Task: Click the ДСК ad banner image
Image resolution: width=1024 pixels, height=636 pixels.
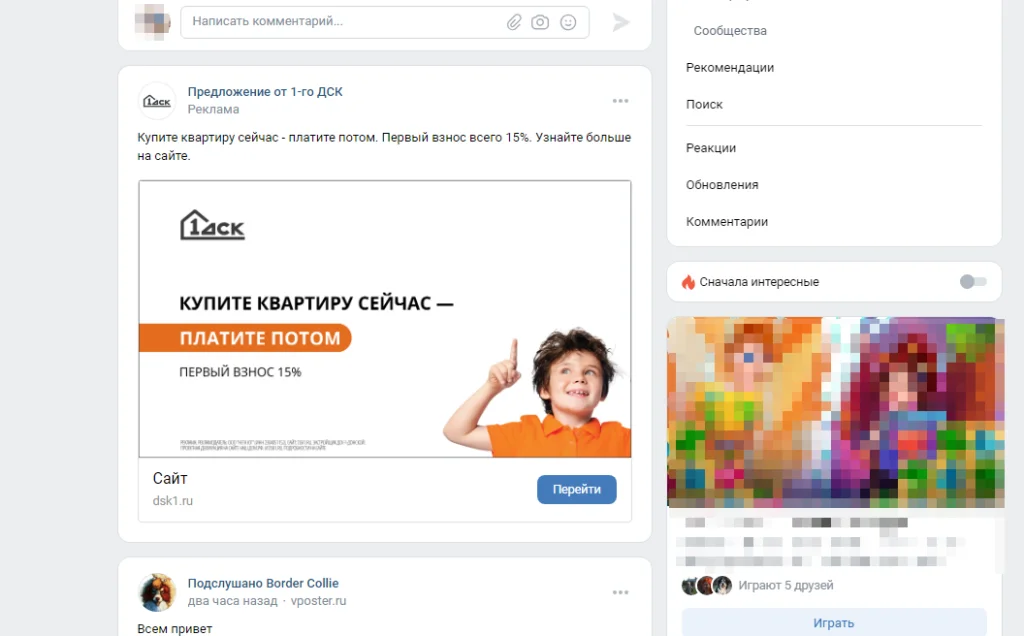Action: 385,319
